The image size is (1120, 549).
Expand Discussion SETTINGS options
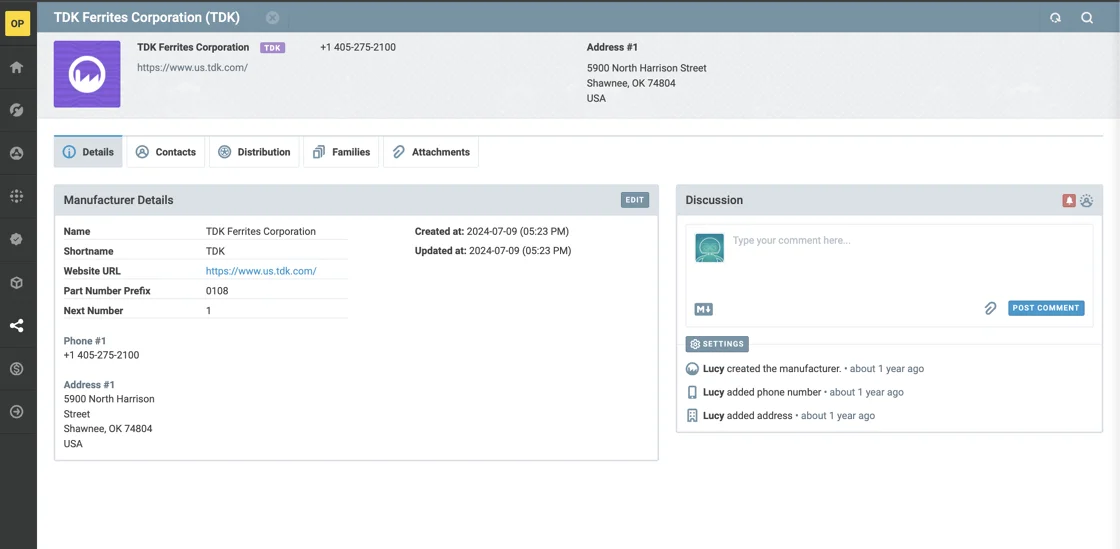tap(717, 344)
